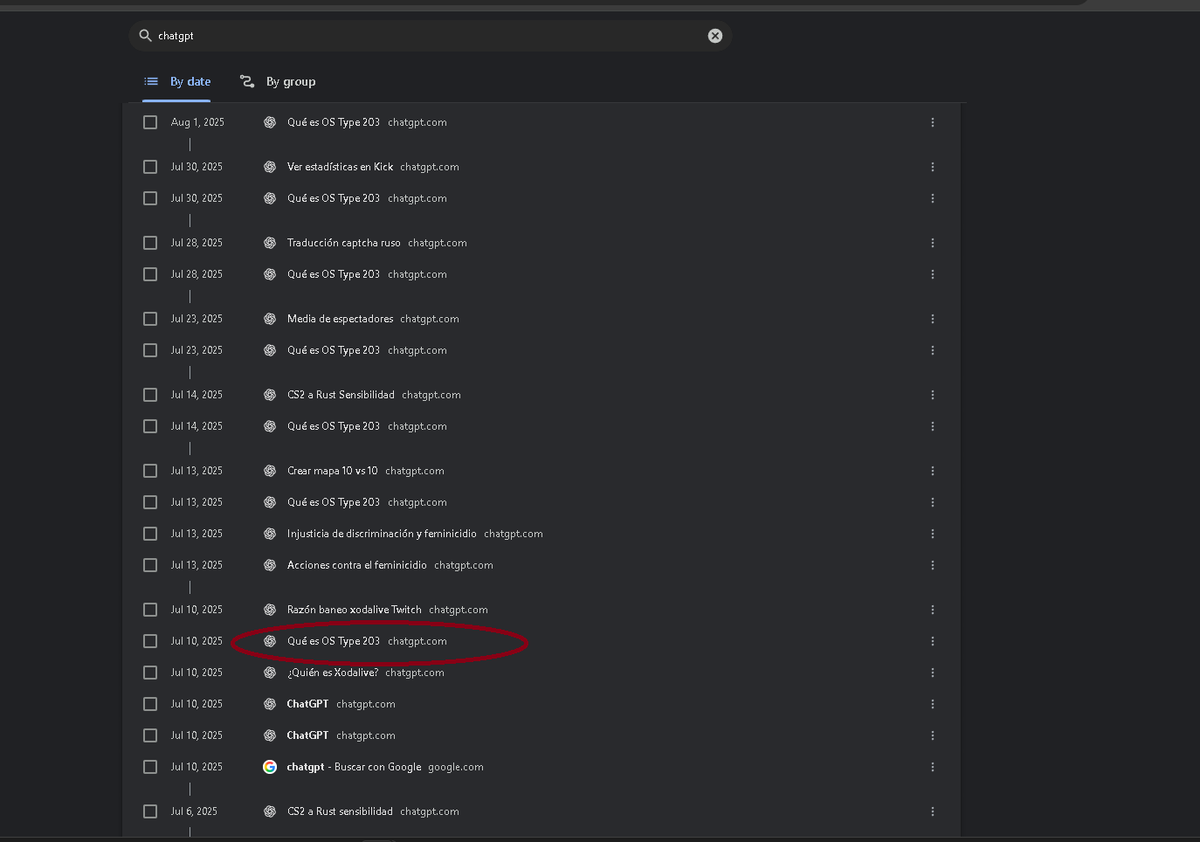Focus the history search field containing chatgpt

[x=430, y=36]
